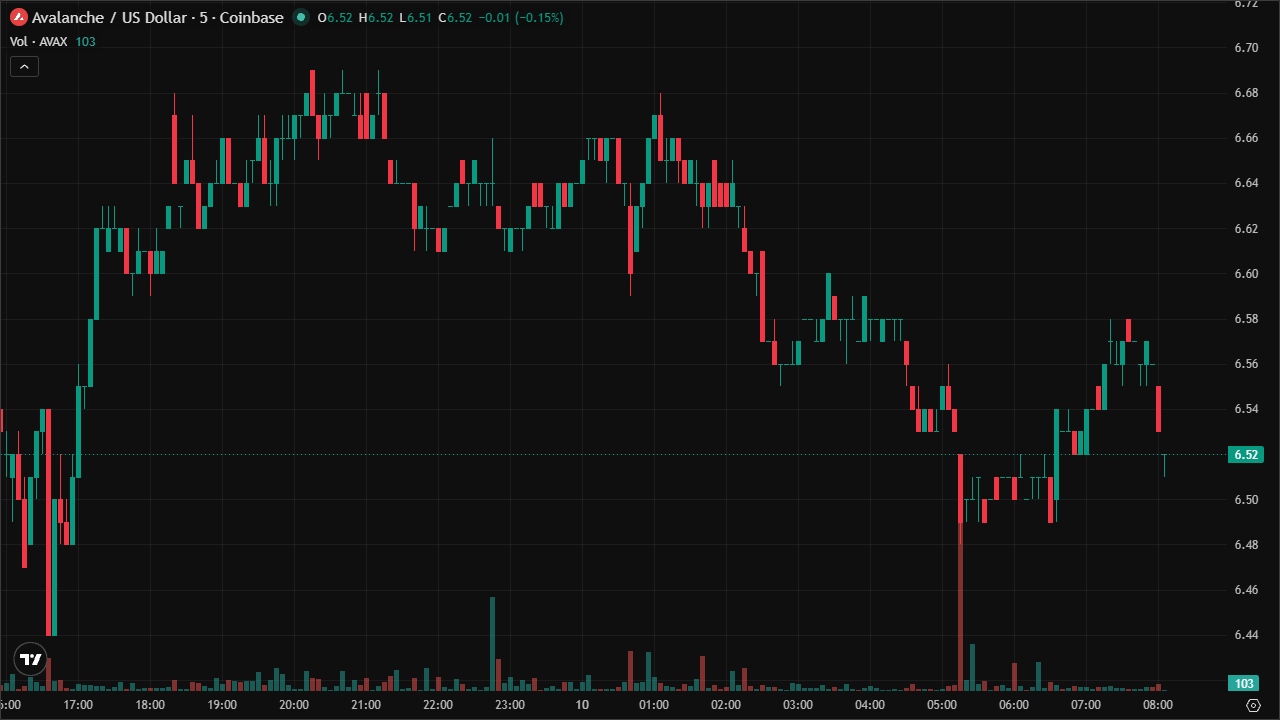
Task: Click the 03:00 time axis label
Action: click(x=798, y=705)
